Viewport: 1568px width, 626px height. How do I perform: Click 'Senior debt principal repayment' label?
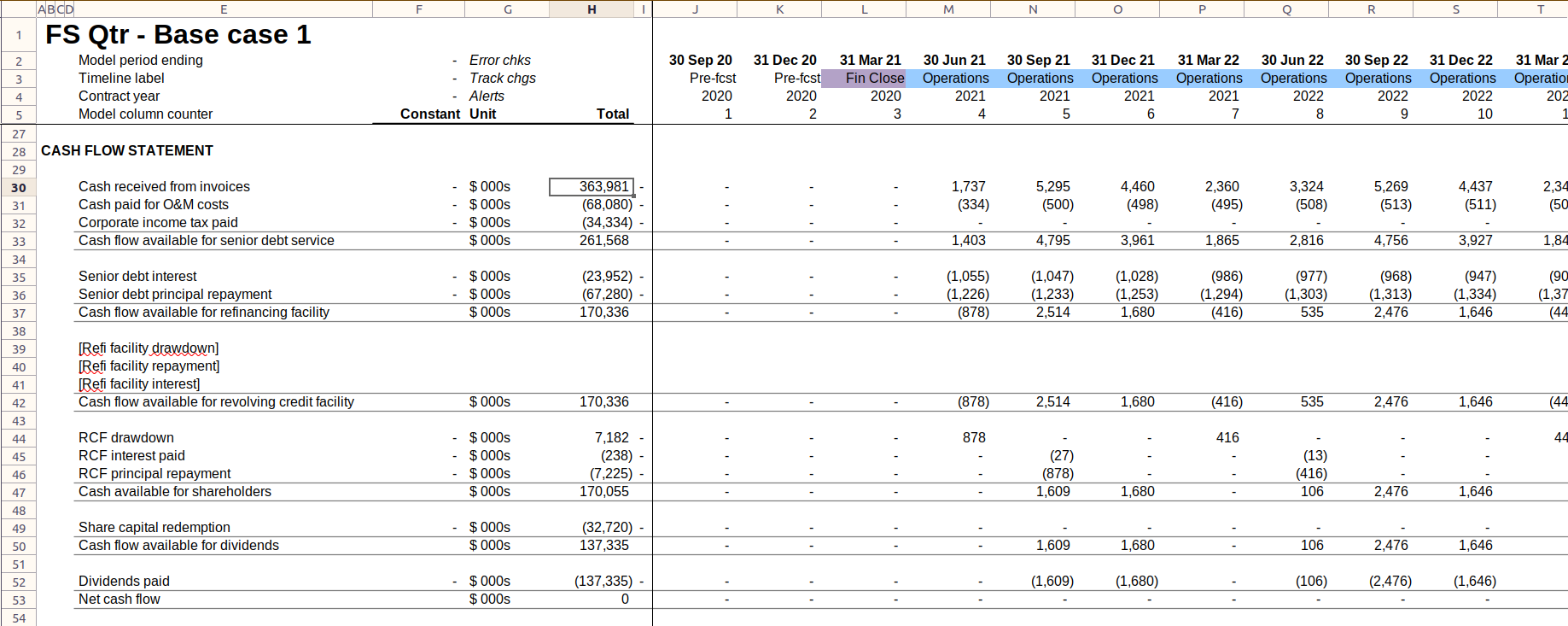click(x=175, y=295)
